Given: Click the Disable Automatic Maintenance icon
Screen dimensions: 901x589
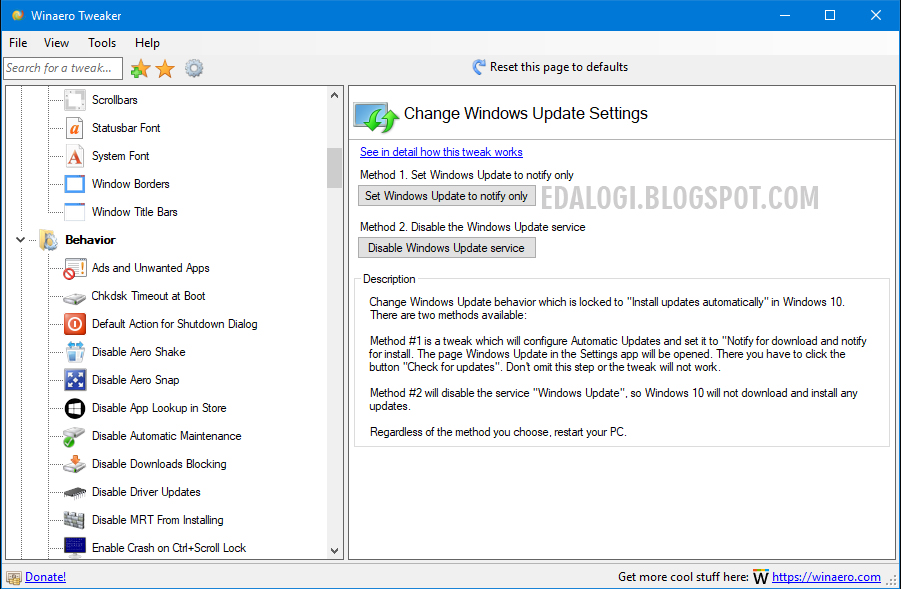Looking at the screenshot, I should point(75,437).
